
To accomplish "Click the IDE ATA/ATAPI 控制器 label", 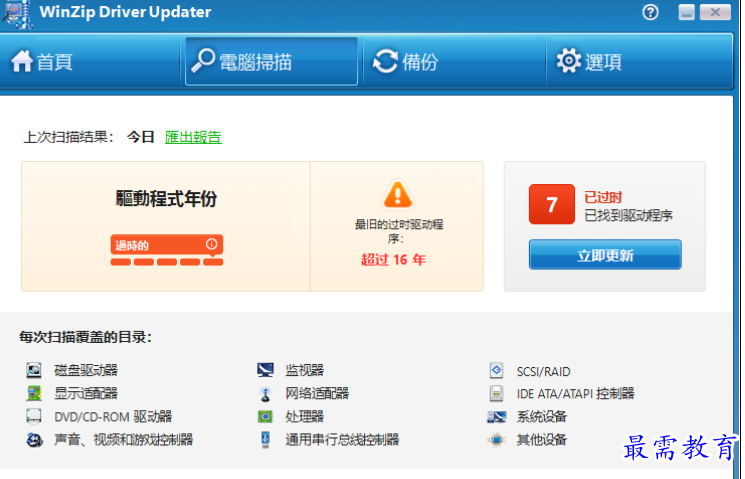I will [x=575, y=393].
